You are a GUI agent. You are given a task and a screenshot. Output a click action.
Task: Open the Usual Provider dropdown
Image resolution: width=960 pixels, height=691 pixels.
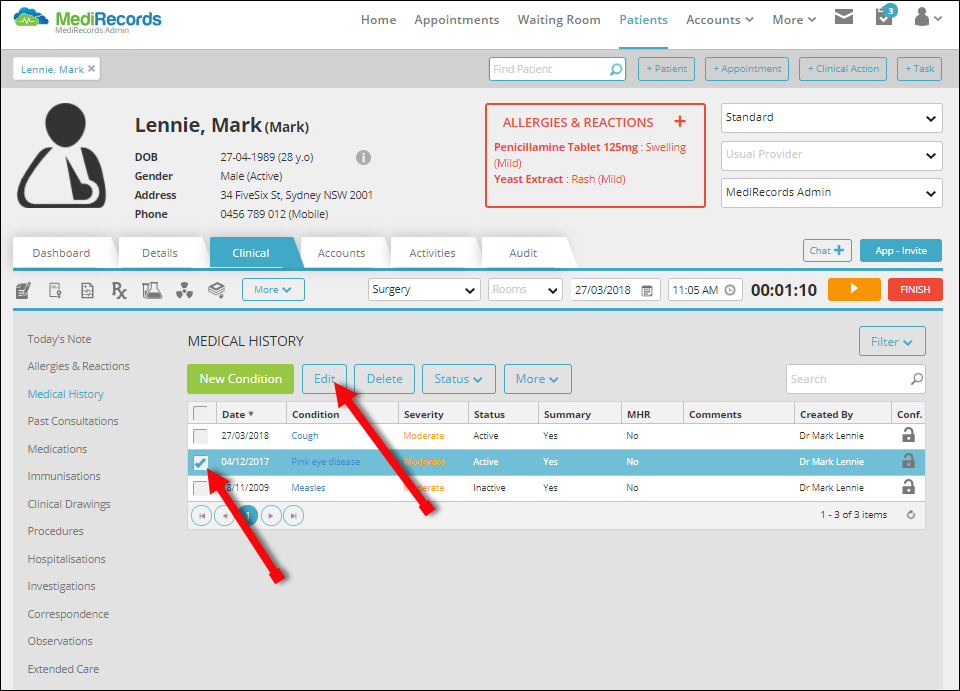point(831,155)
